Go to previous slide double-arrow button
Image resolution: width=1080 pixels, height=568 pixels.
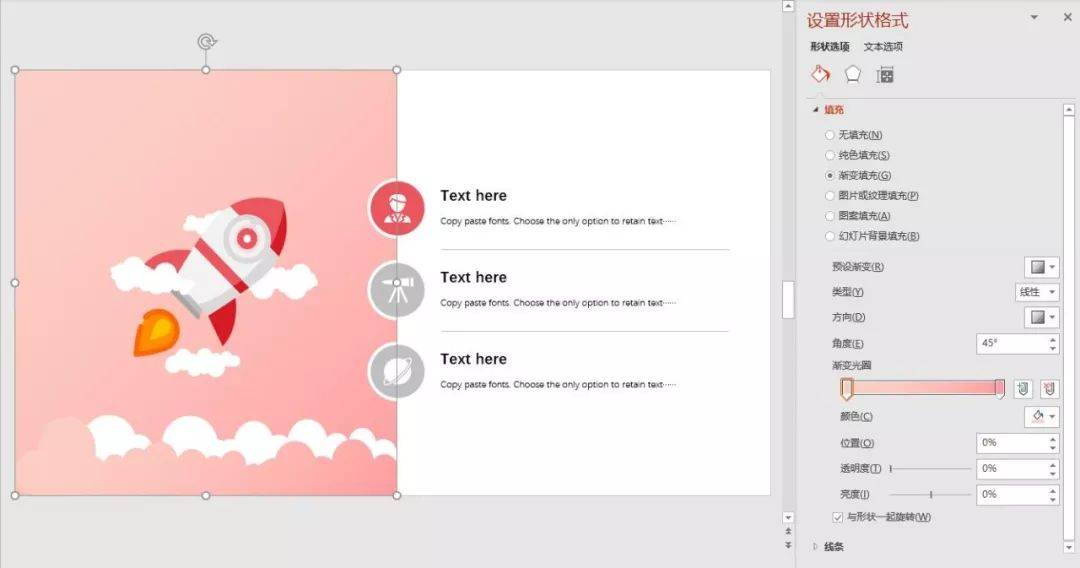pyautogui.click(x=788, y=532)
